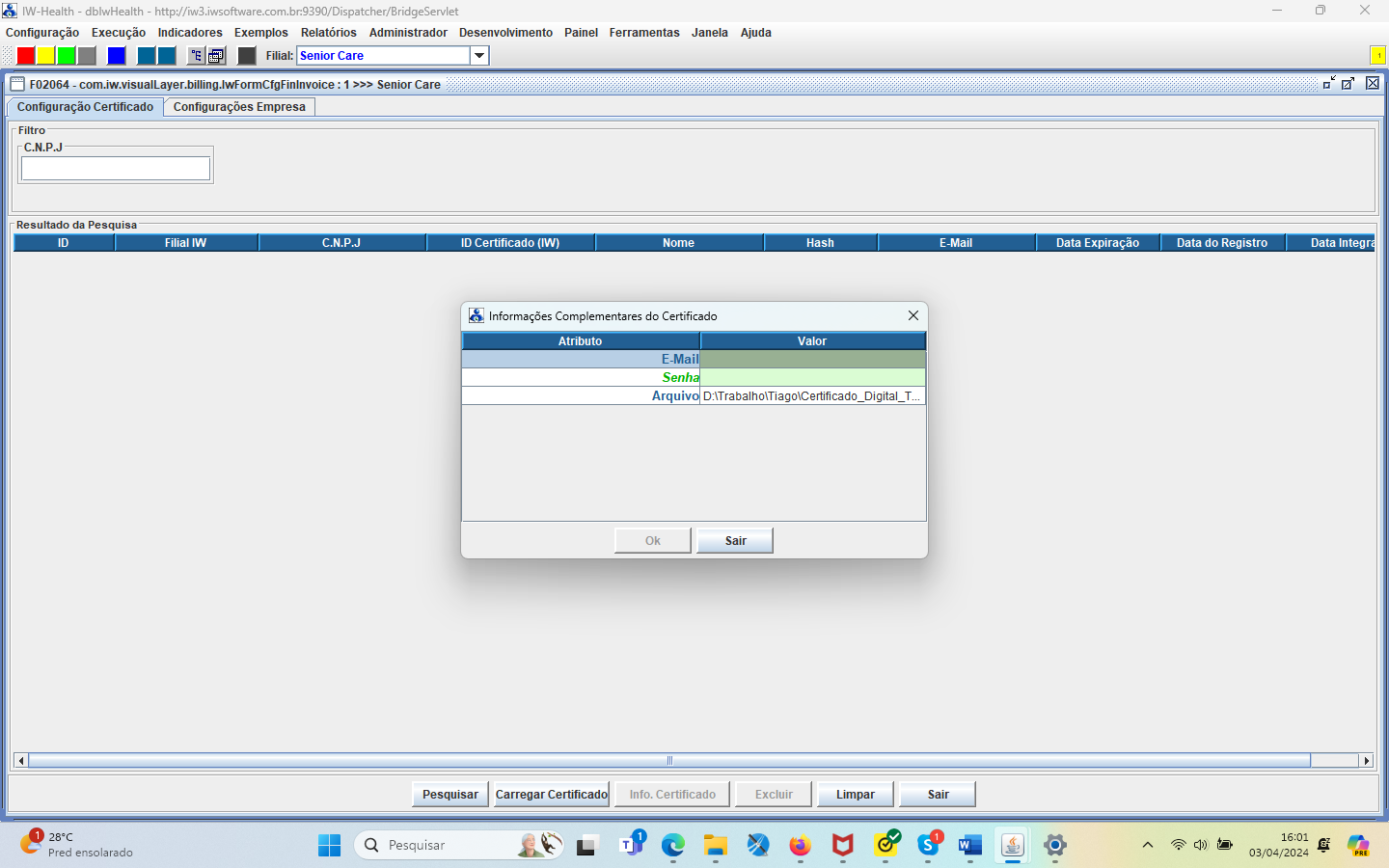
Task: Open the Windows Start menu
Action: click(x=329, y=846)
